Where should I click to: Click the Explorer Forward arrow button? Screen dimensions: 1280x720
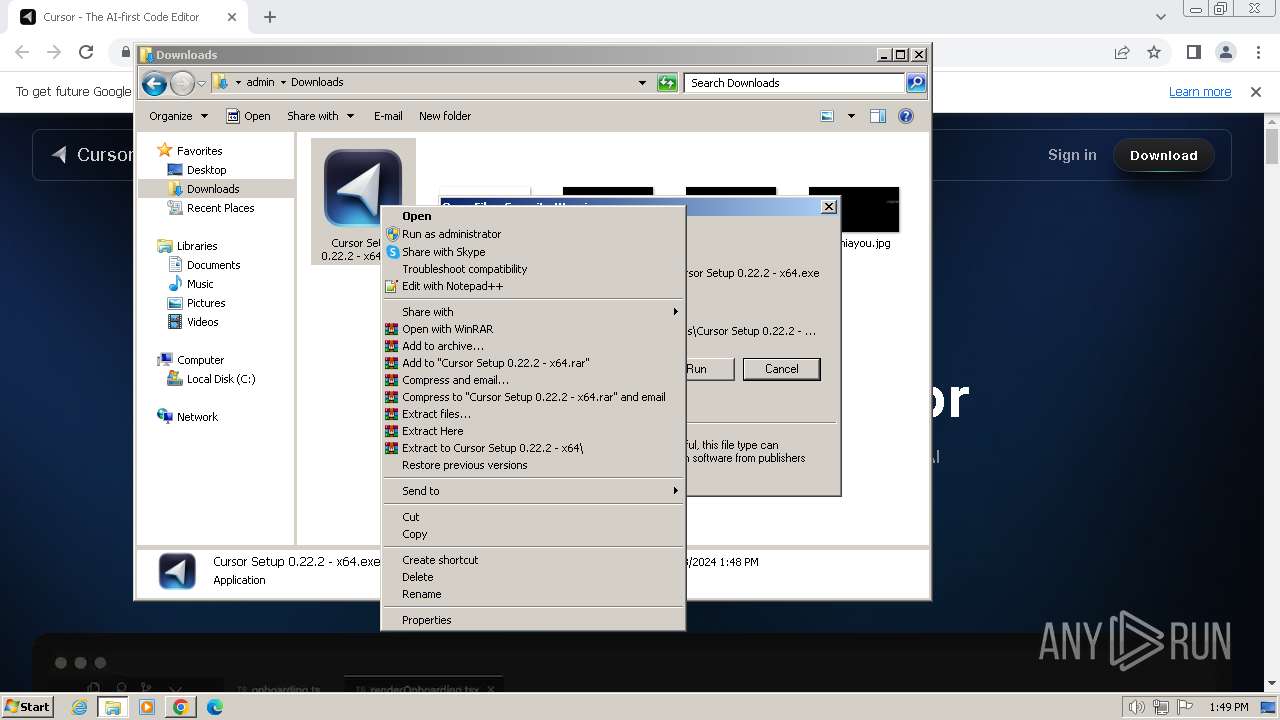pyautogui.click(x=182, y=83)
